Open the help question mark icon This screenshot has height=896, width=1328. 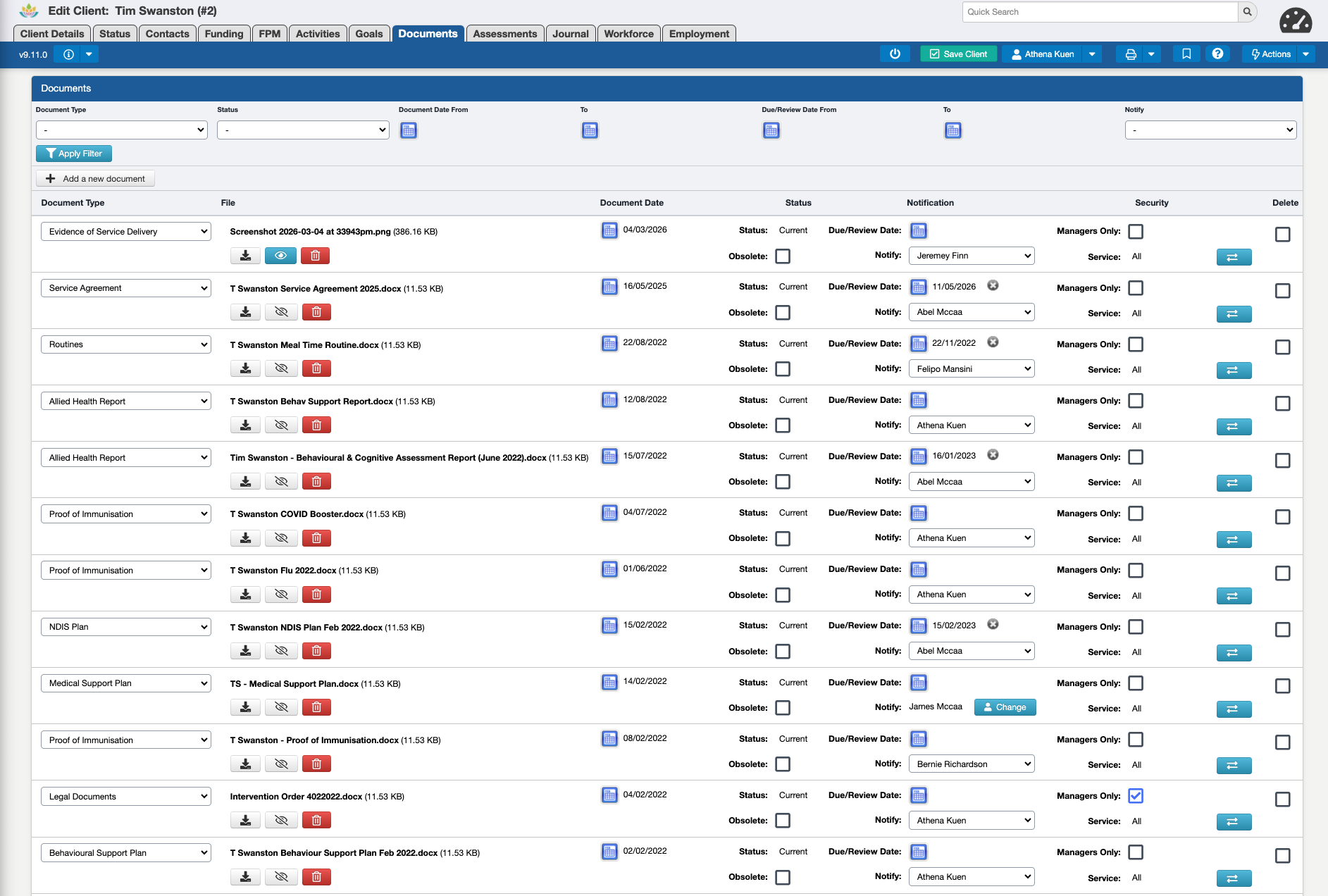click(1217, 54)
